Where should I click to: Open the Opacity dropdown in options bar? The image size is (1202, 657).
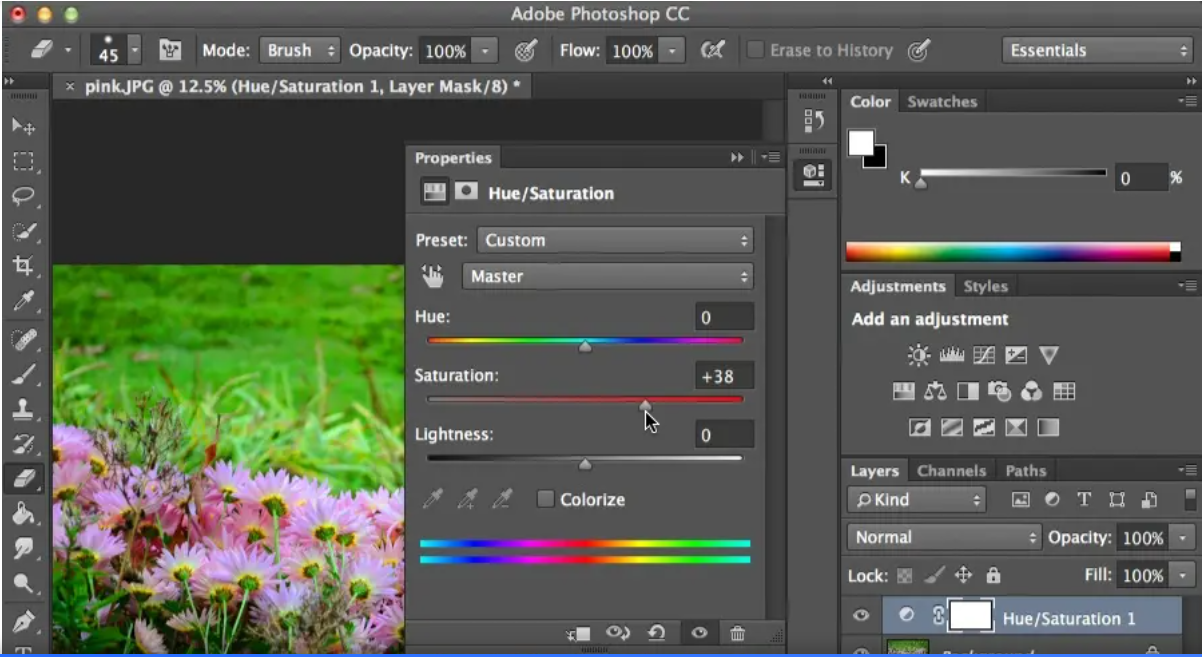(485, 50)
